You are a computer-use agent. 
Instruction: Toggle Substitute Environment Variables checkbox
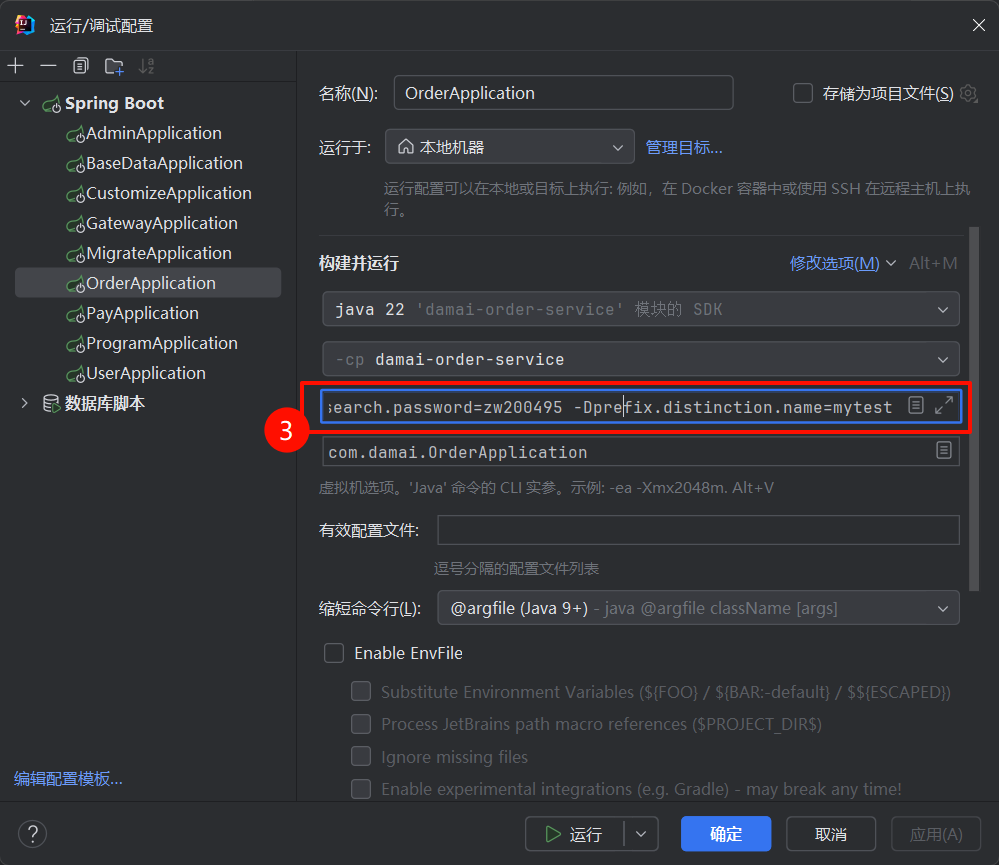361,691
